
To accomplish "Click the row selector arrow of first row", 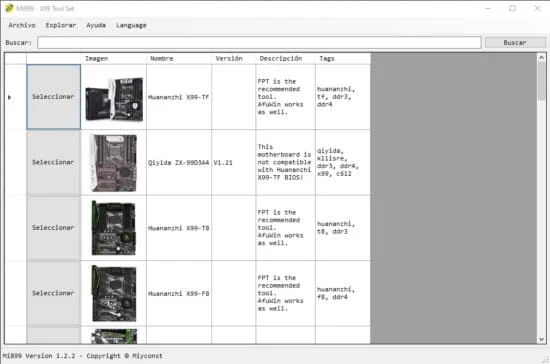I will [9, 97].
